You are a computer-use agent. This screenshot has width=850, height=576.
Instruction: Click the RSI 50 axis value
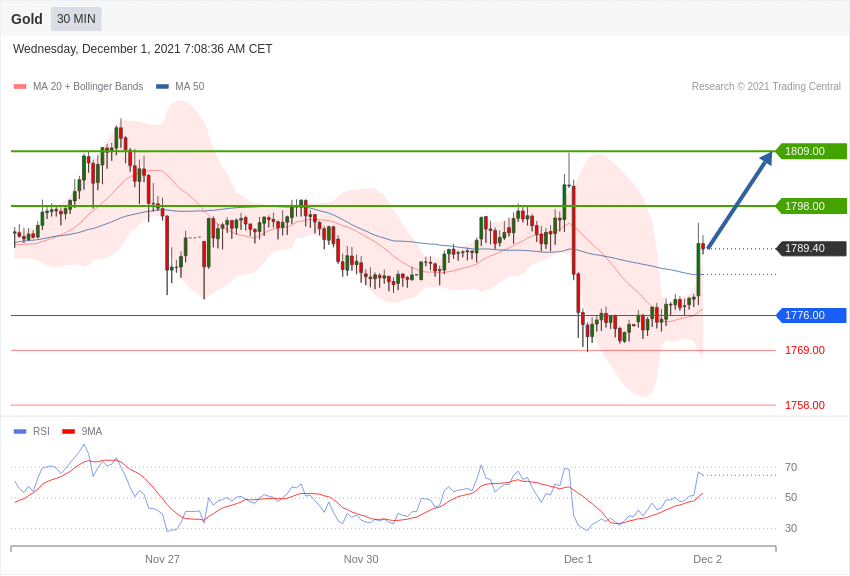click(791, 497)
